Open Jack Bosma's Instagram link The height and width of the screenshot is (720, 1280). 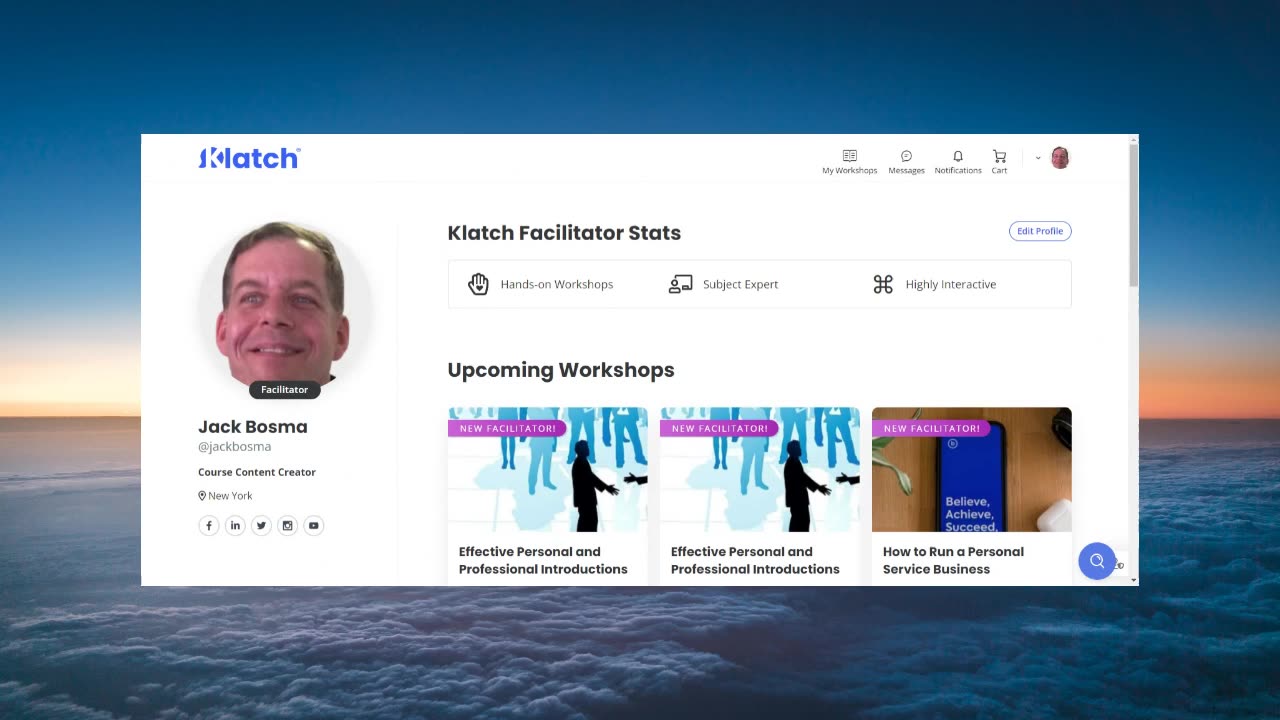click(x=287, y=525)
